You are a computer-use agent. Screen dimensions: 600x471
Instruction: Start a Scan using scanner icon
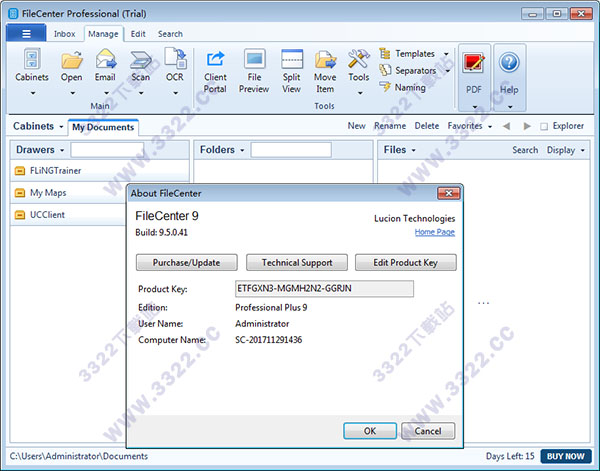pyautogui.click(x=140, y=60)
